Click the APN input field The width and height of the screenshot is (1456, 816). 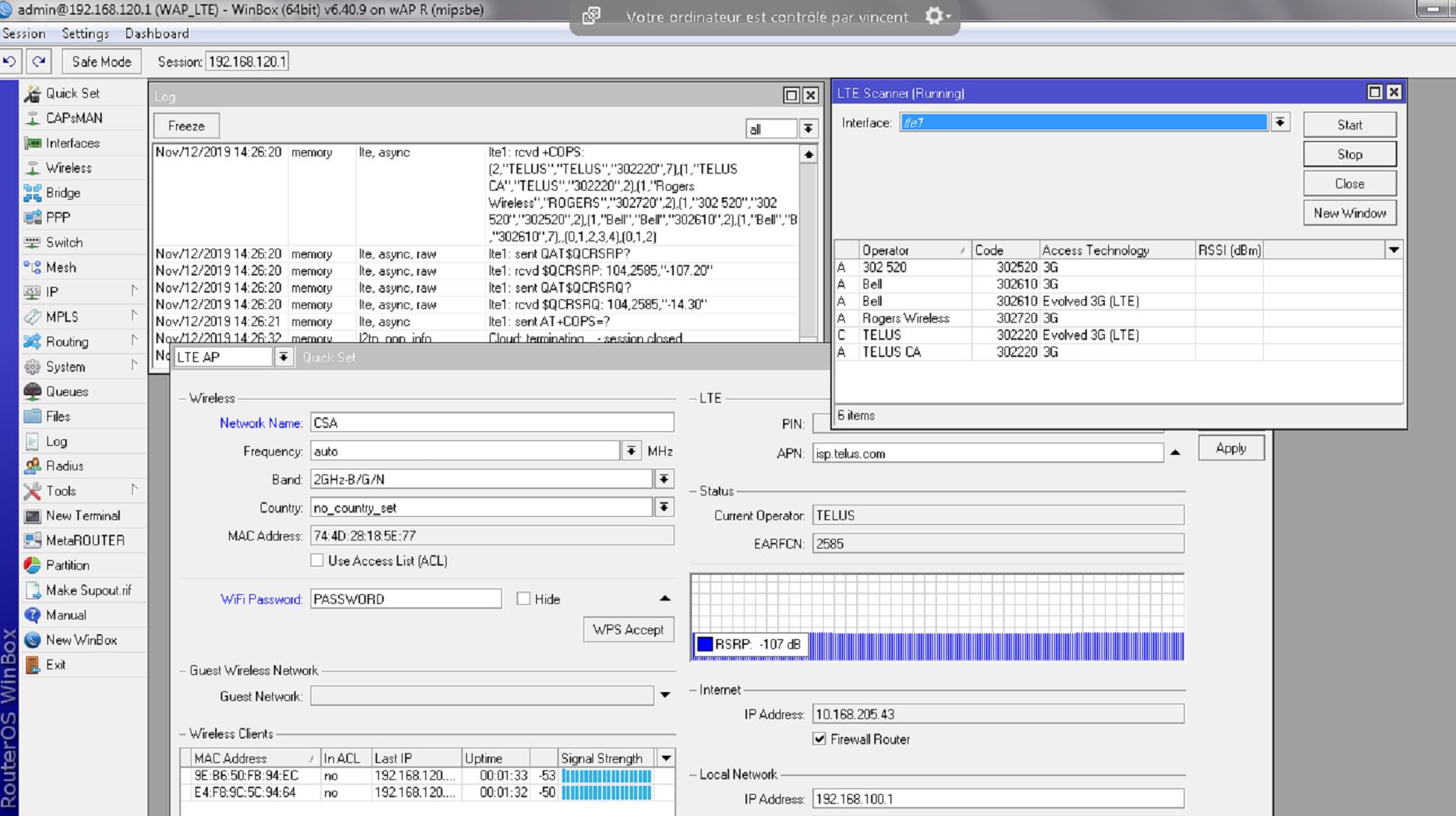click(987, 454)
